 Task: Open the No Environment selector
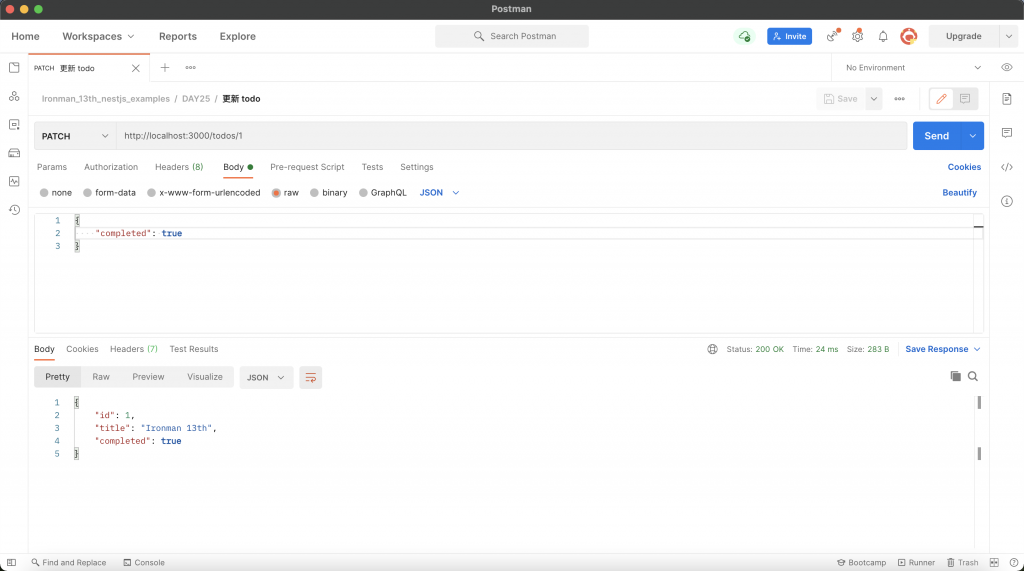click(912, 67)
